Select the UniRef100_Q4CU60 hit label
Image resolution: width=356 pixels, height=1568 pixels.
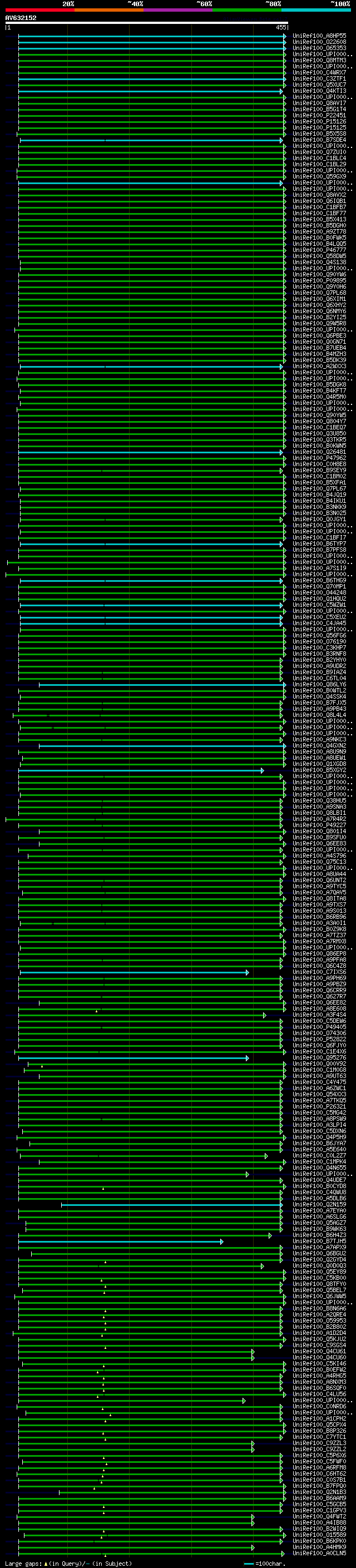pos(319,1357)
